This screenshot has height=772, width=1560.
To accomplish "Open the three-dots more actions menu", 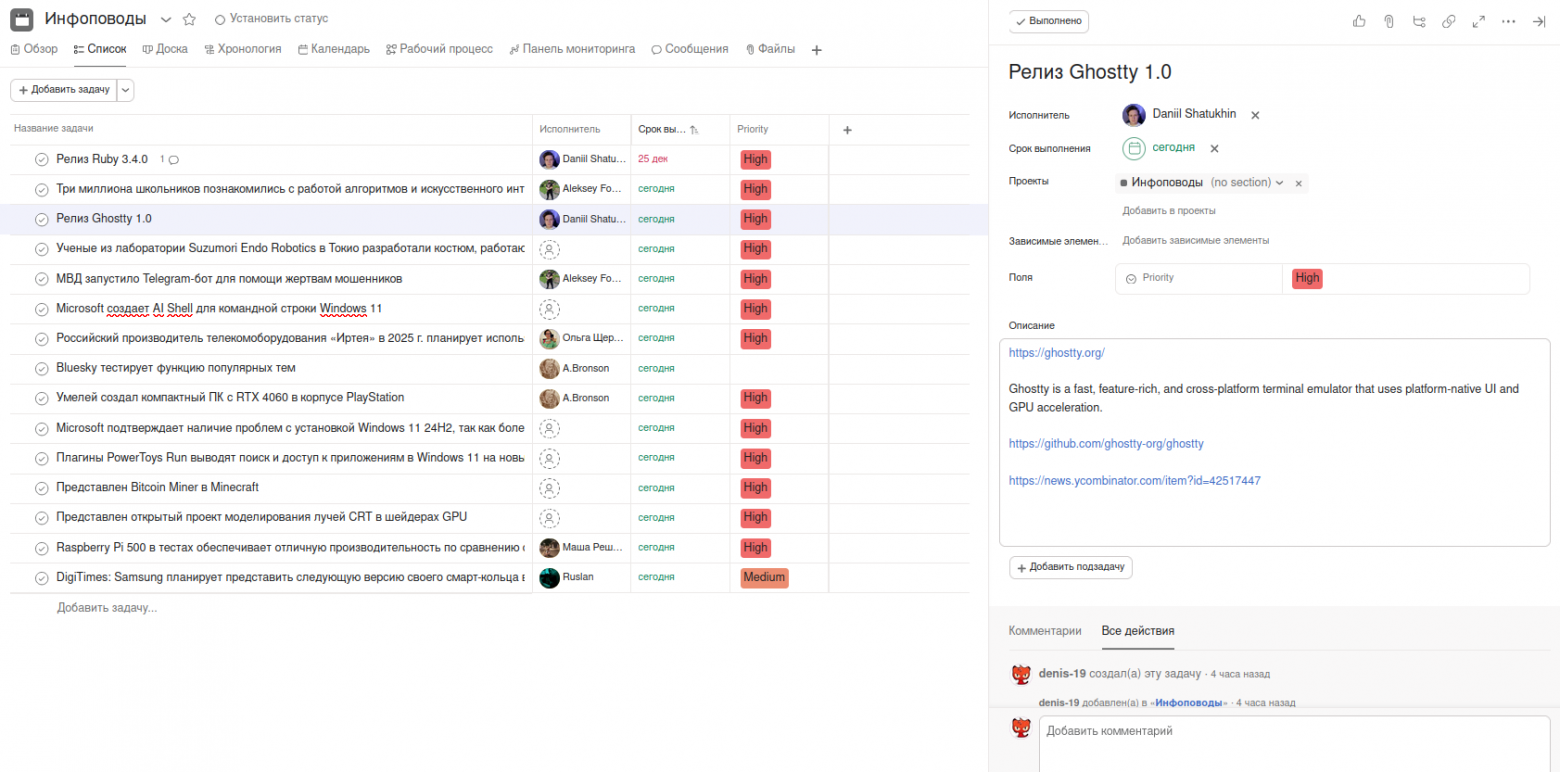I will [1509, 21].
